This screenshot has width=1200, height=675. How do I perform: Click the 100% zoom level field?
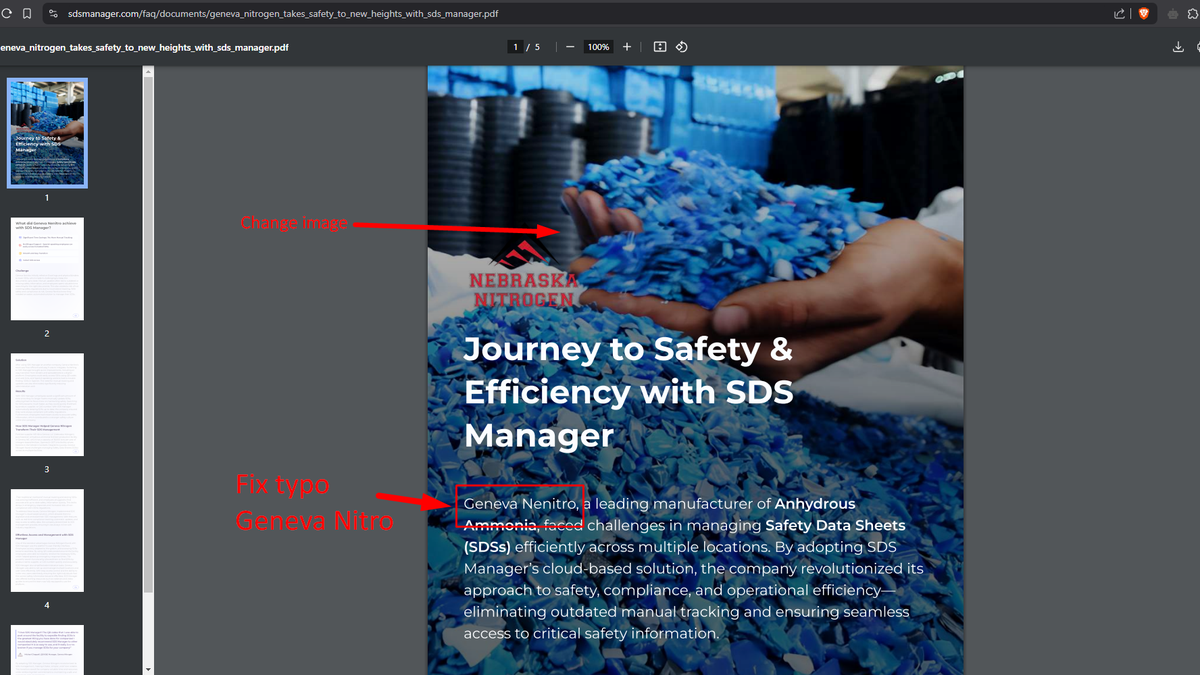[x=598, y=47]
